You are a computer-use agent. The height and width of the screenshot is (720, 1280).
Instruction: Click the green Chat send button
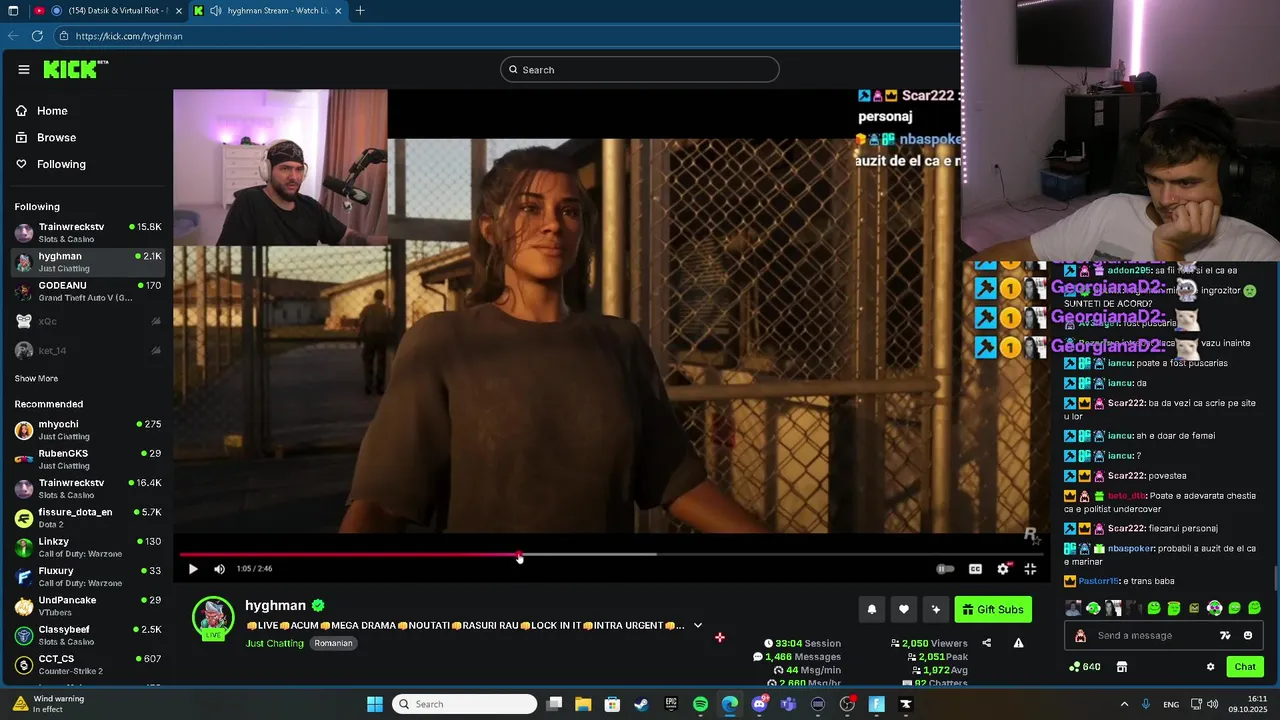[x=1245, y=667]
